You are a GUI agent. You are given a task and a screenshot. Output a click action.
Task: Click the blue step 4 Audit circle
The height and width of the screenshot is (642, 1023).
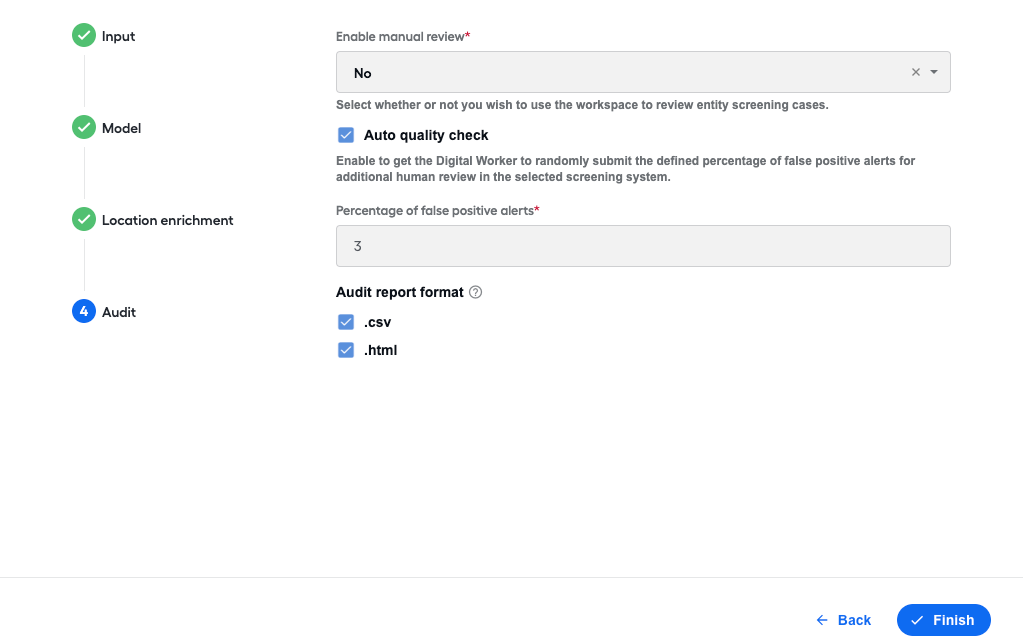tap(84, 311)
